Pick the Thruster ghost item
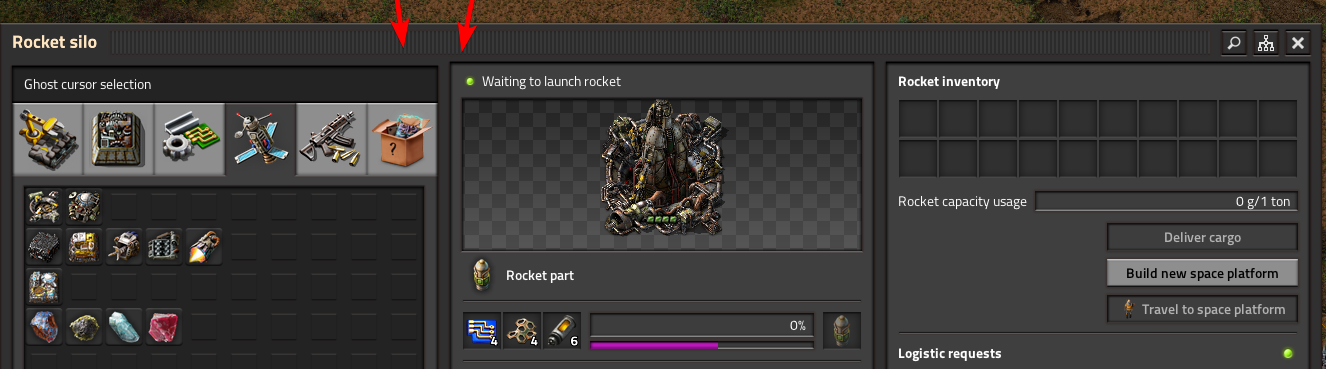Viewport: 1326px width, 369px height. [204, 246]
